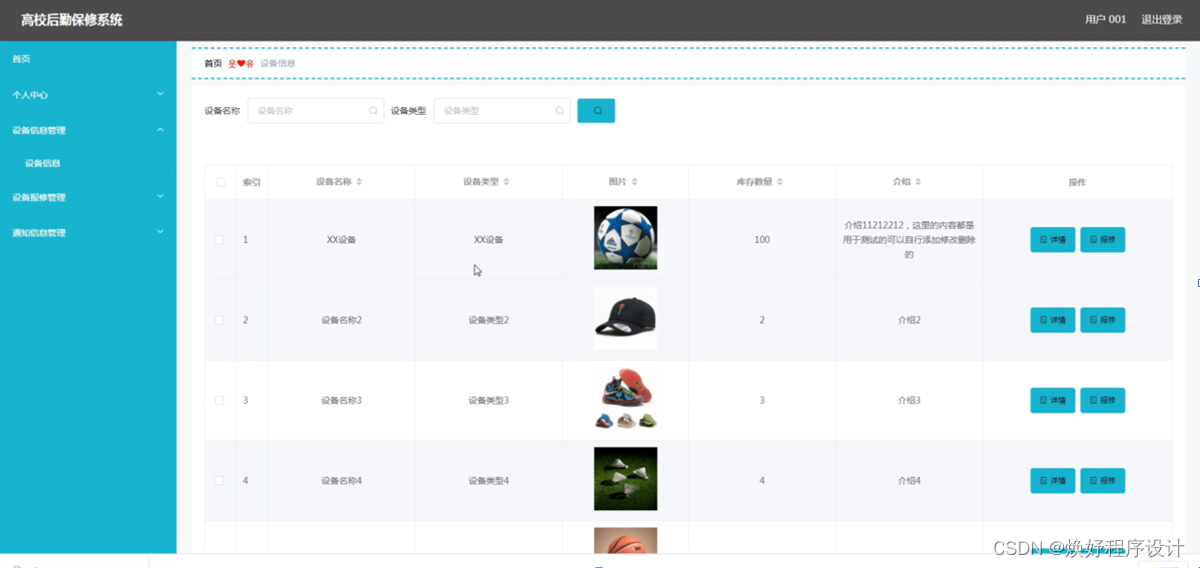Open 详情 for 设备名称4 row
1200x568 pixels.
pos(1053,481)
